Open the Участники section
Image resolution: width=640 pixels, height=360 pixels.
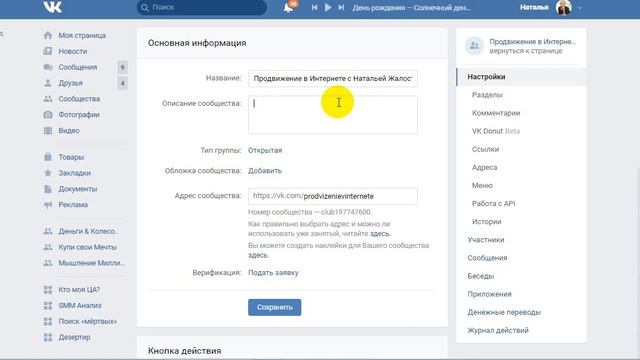click(486, 240)
